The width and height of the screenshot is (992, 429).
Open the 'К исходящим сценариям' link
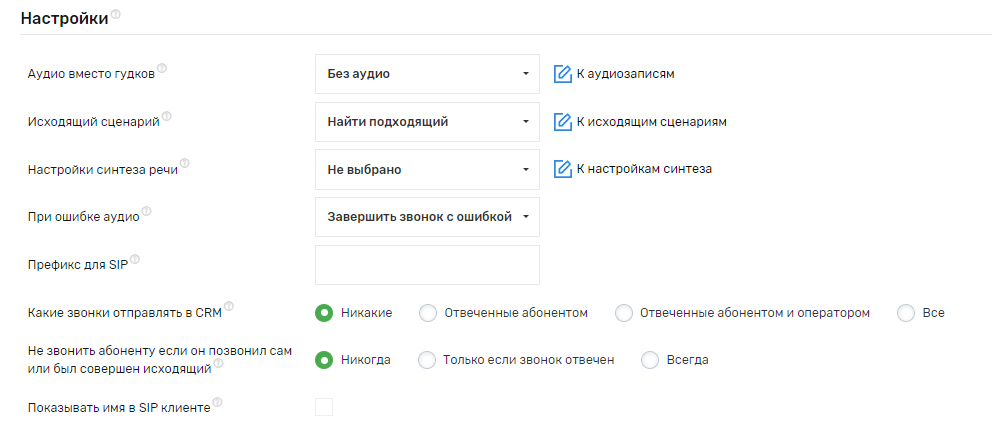point(651,122)
